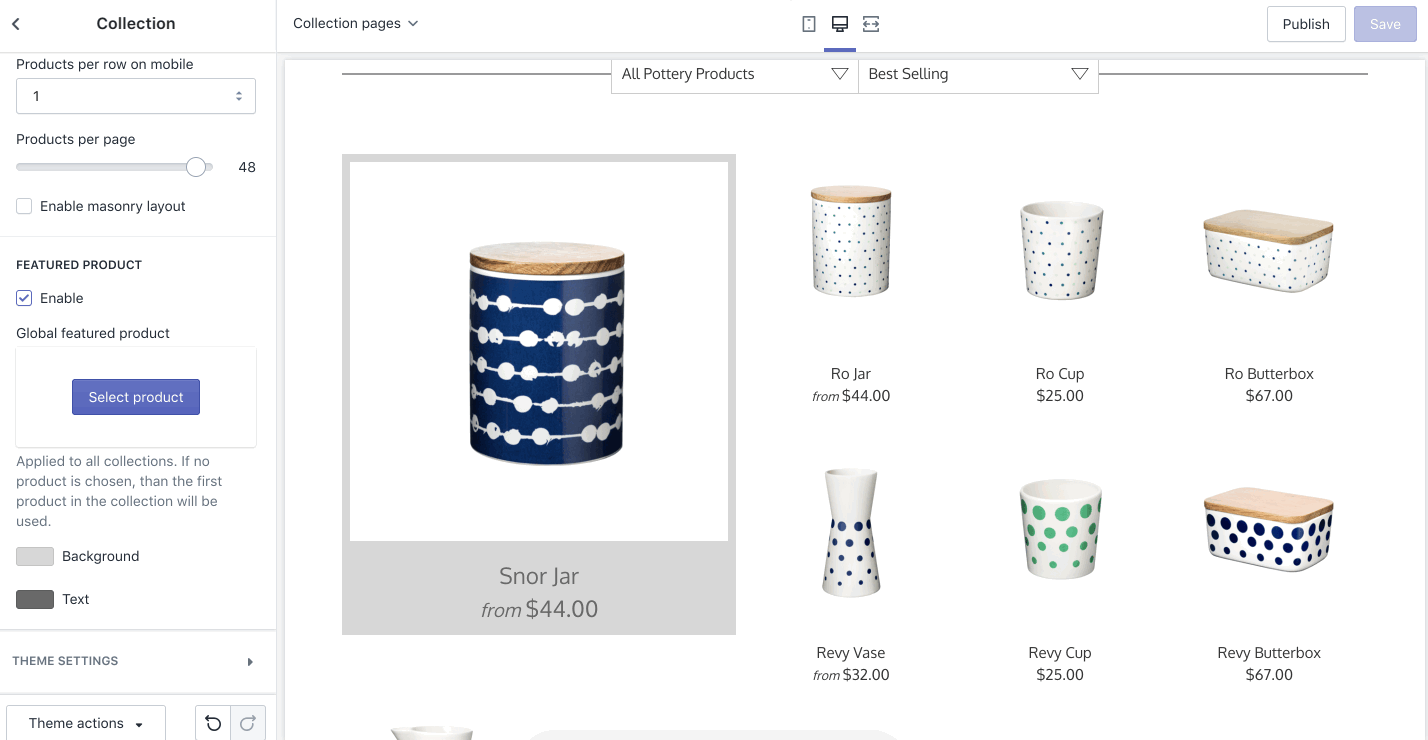The height and width of the screenshot is (740, 1428).
Task: Click the redo arrow button
Action: (248, 723)
